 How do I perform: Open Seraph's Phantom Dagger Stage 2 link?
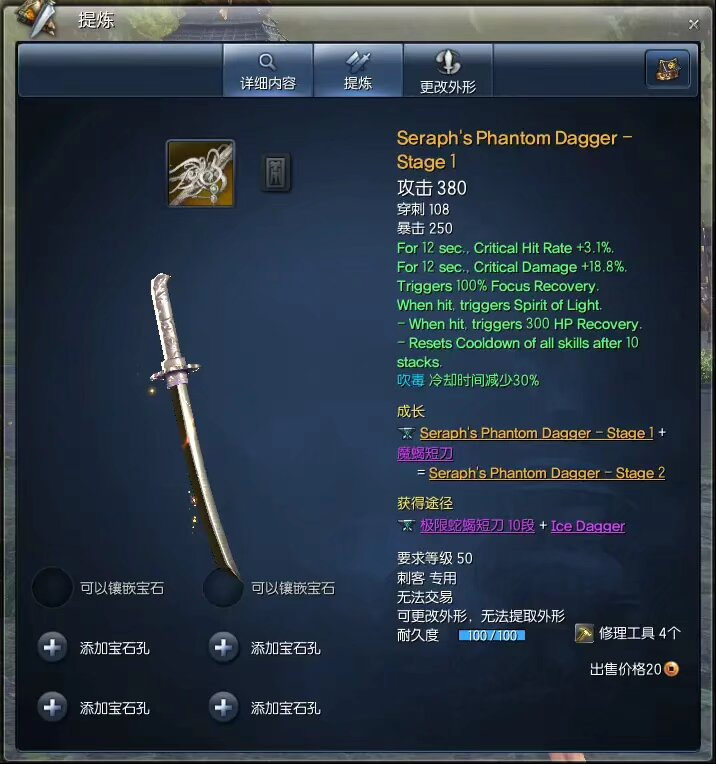(x=547, y=473)
